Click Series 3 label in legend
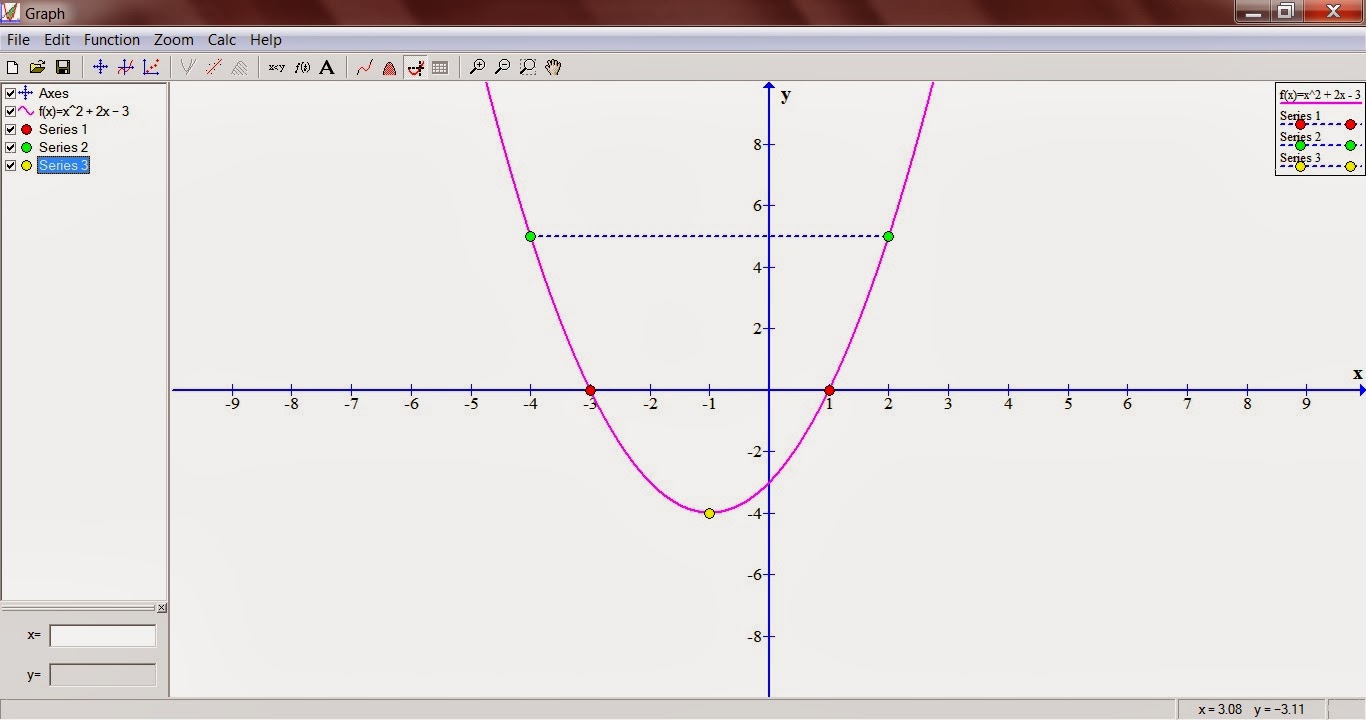Viewport: 1366px width, 720px height. [1300, 158]
